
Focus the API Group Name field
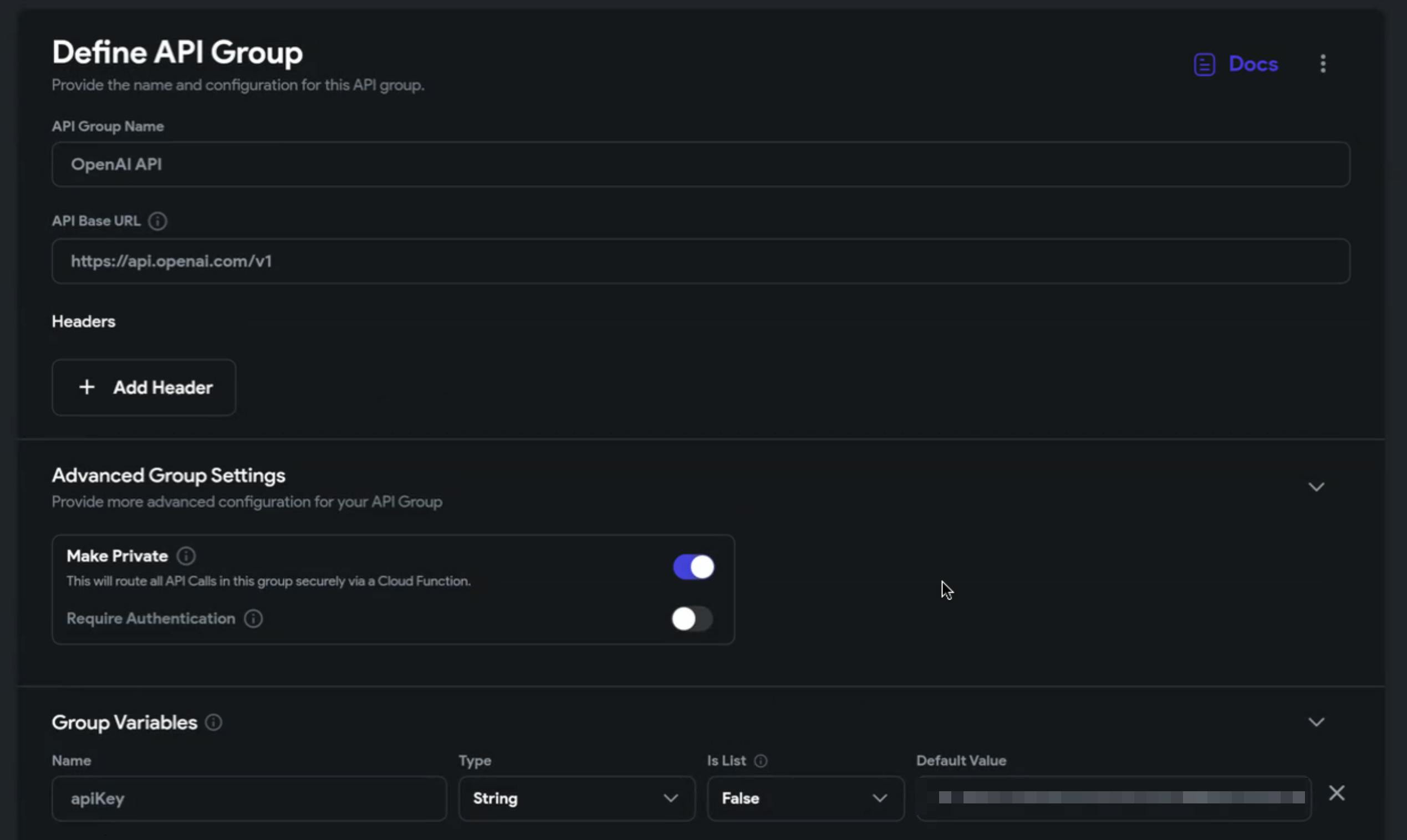pos(700,164)
